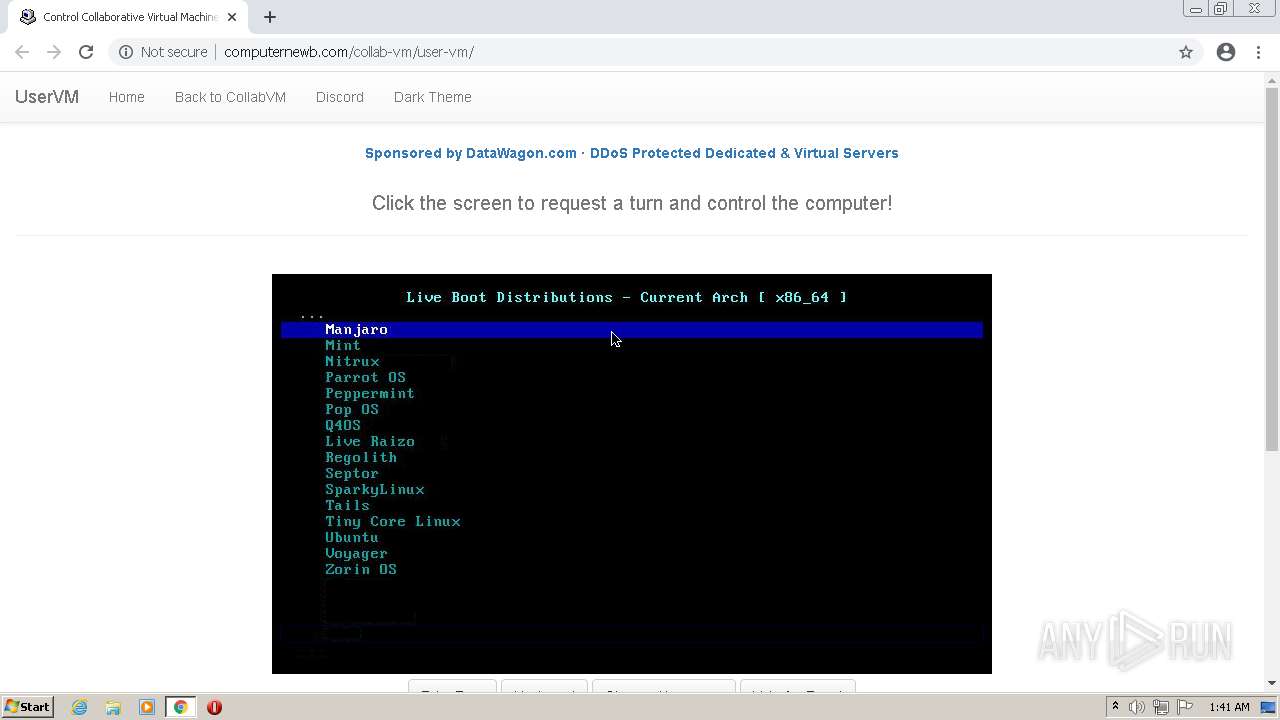Select SparkyLinux entry
Image resolution: width=1280 pixels, height=720 pixels.
[x=375, y=489]
